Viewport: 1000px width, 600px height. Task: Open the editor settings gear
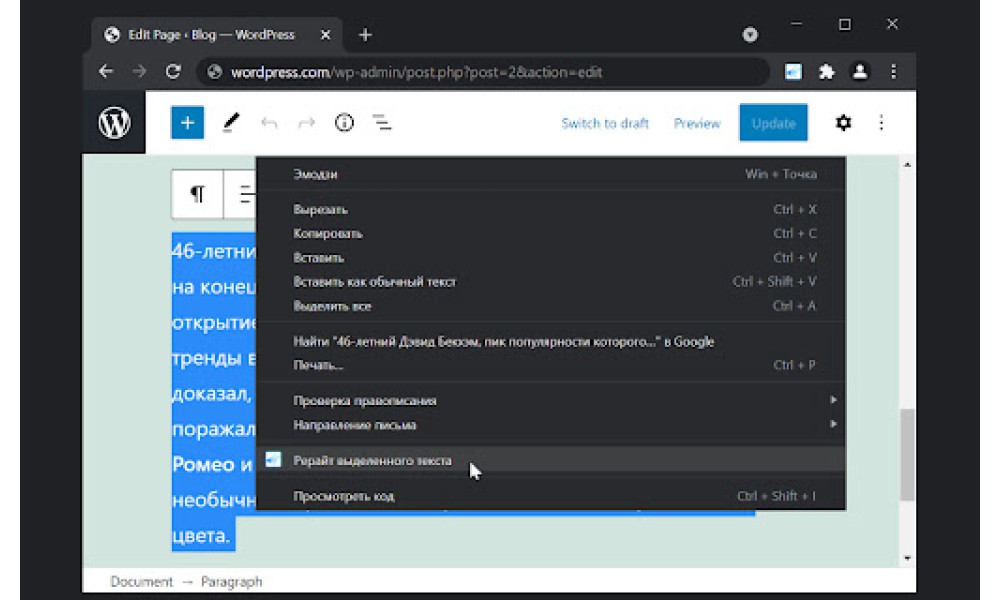(x=843, y=122)
